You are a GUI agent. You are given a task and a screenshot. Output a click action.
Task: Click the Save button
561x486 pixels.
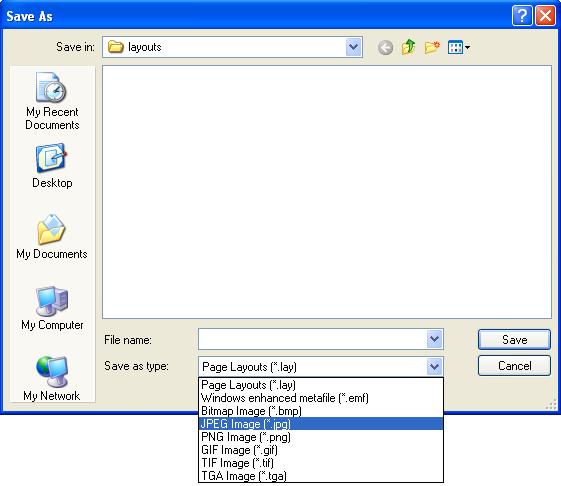point(514,339)
